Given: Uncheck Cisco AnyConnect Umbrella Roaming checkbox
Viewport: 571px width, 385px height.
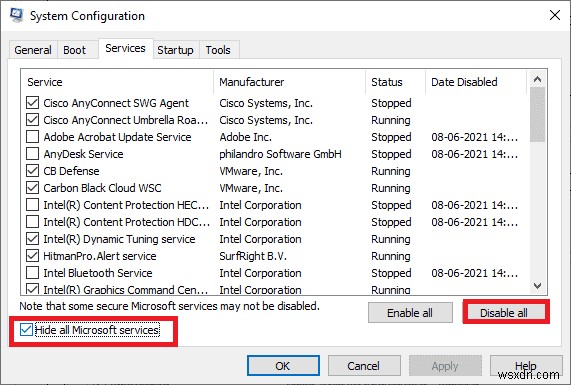Looking at the screenshot, I should [32, 120].
